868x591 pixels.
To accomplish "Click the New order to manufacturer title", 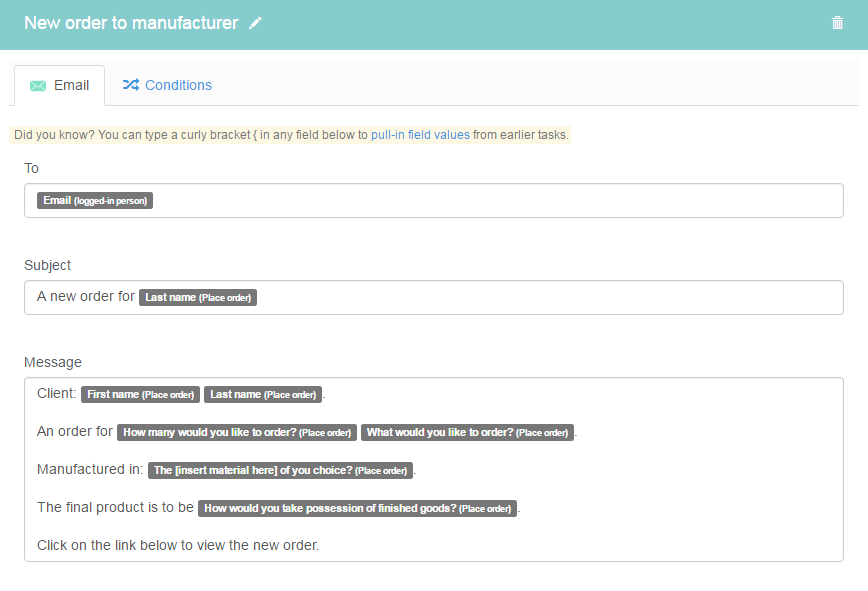I will 131,23.
